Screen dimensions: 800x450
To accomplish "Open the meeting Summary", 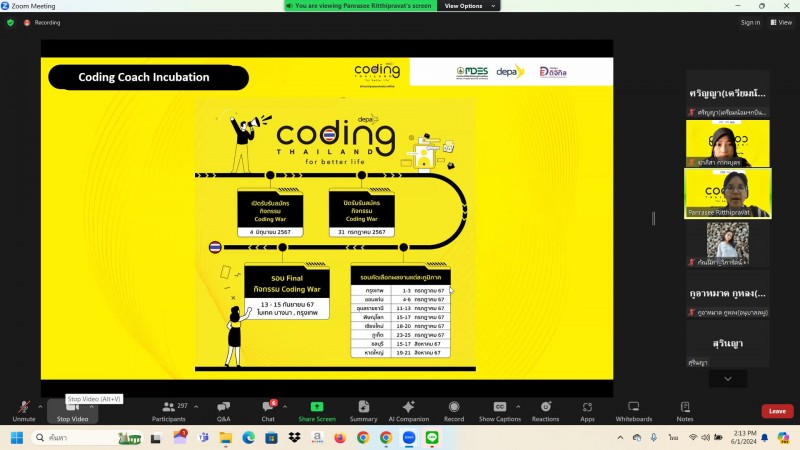I will 363,411.
